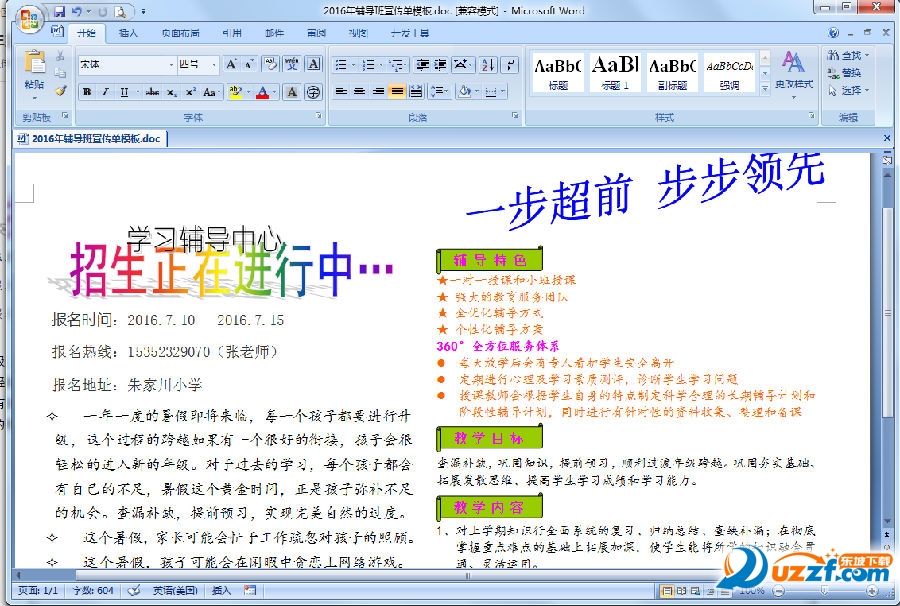This screenshot has width=900, height=606.
Task: Toggle italic formatting
Action: click(x=104, y=92)
